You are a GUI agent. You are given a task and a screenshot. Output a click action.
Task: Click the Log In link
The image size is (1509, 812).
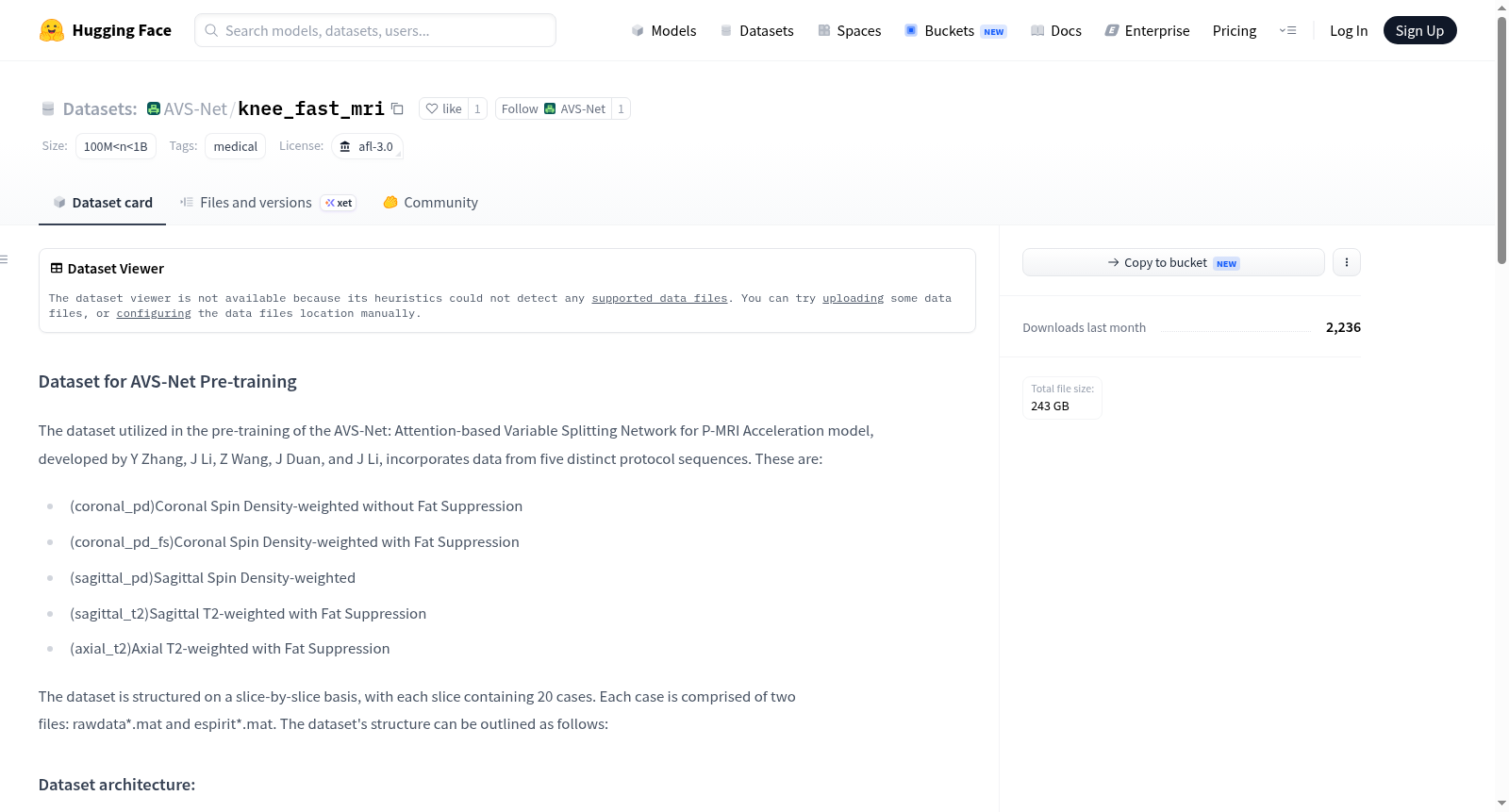1349,30
